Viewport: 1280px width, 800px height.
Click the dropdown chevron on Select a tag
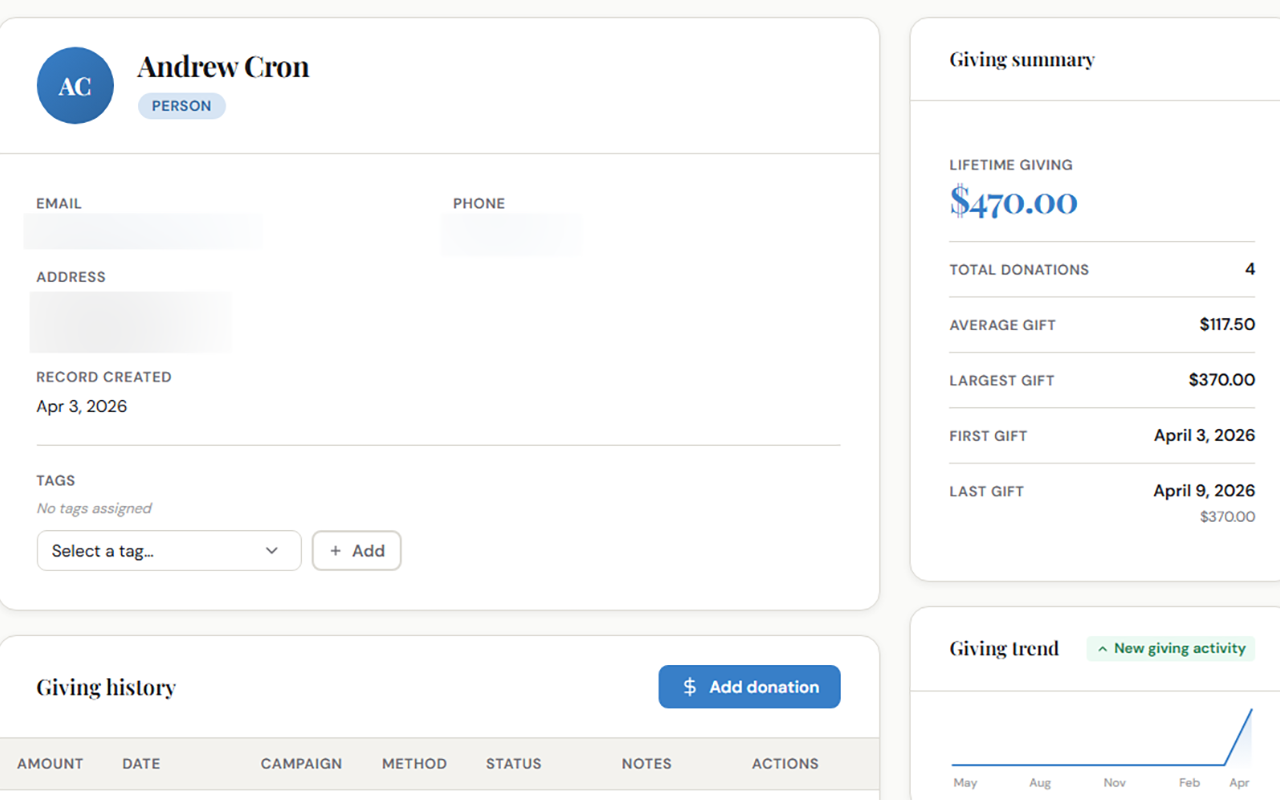[x=271, y=550]
